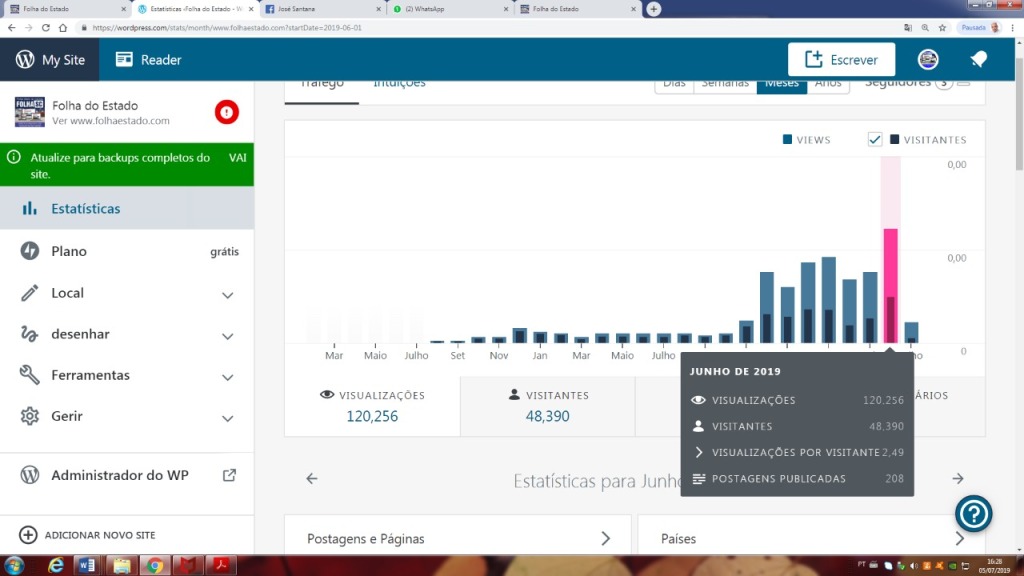Select the Dias period tab
Image resolution: width=1024 pixels, height=576 pixels.
click(675, 83)
